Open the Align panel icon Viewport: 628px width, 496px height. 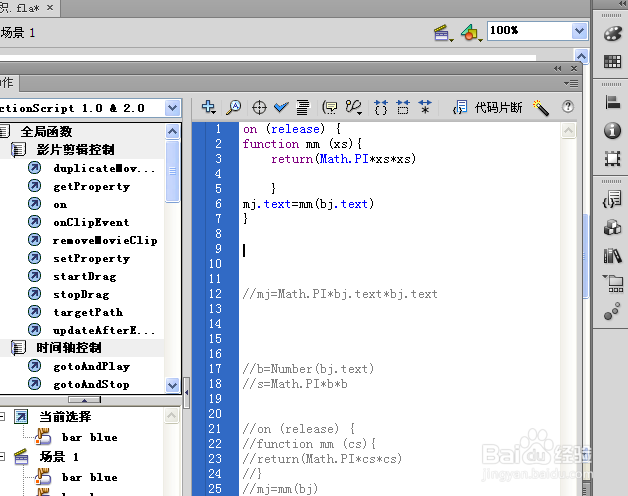pyautogui.click(x=612, y=102)
